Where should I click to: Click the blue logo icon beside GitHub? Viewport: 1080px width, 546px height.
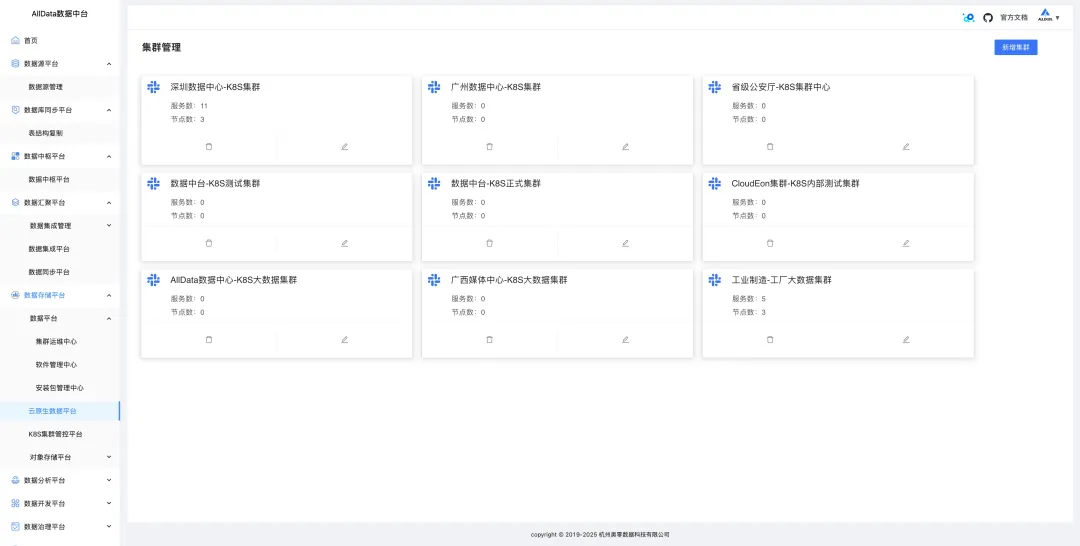pos(968,18)
